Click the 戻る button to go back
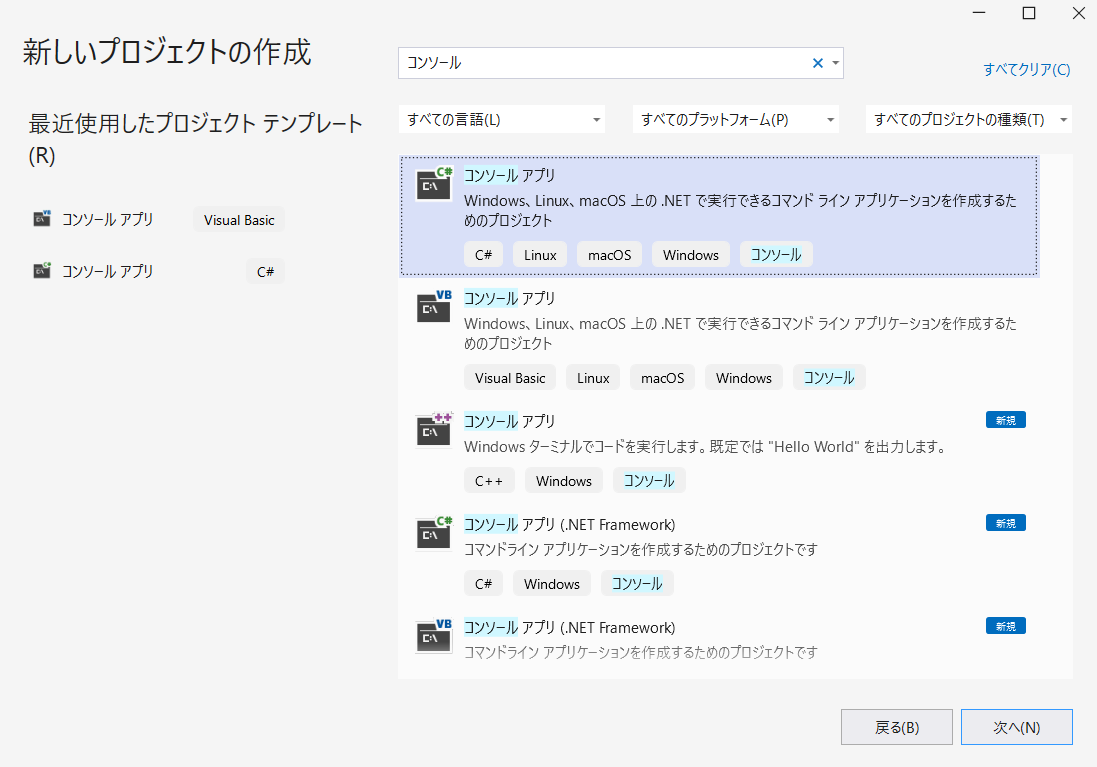 (896, 727)
